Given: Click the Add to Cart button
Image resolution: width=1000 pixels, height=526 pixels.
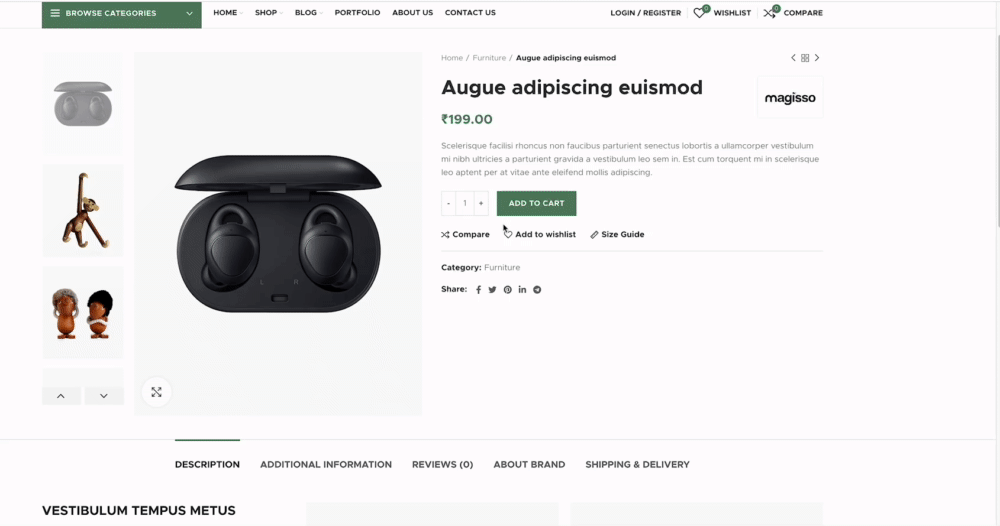Looking at the screenshot, I should 536,203.
